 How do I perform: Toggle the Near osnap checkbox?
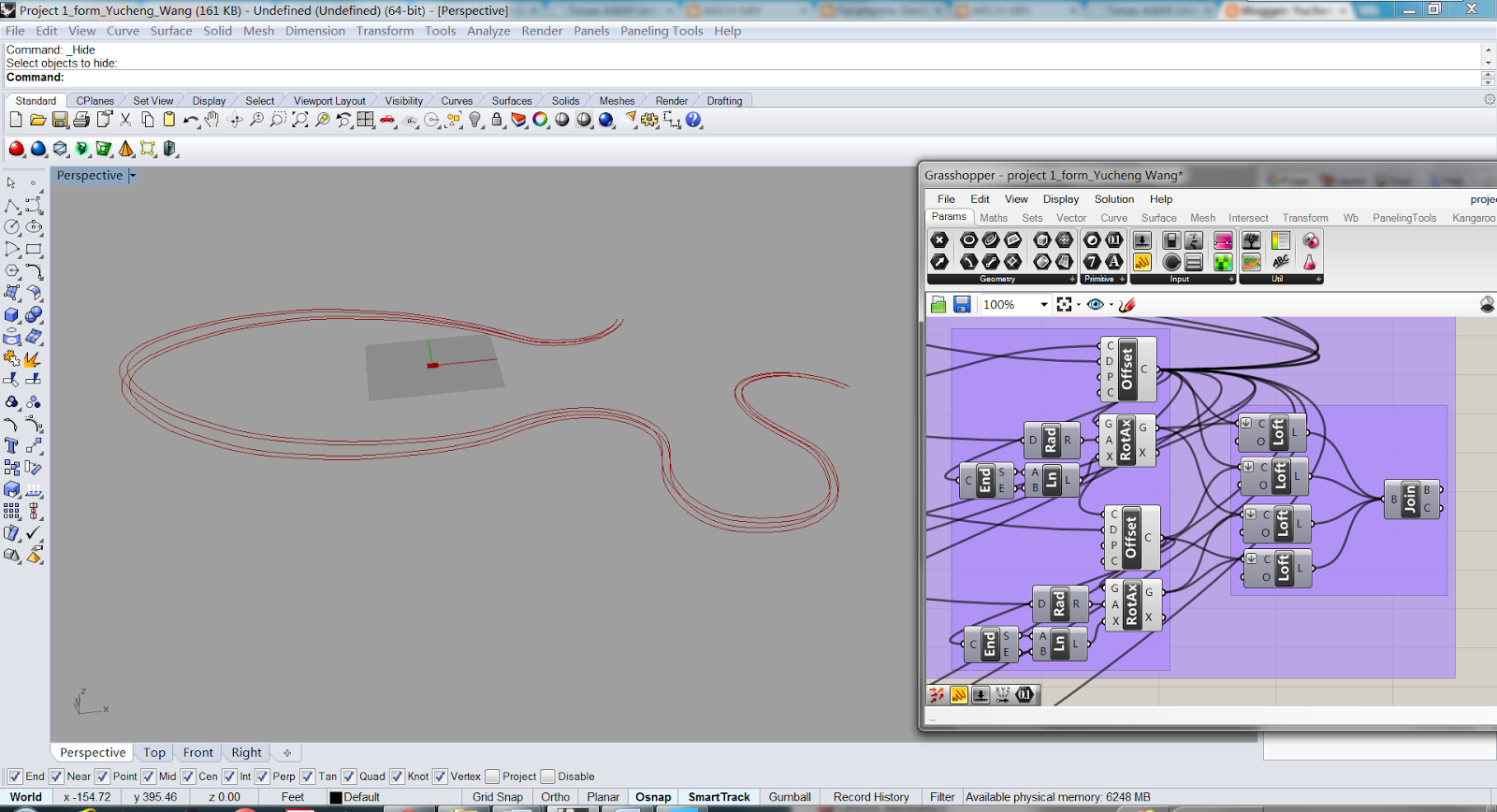(x=56, y=776)
